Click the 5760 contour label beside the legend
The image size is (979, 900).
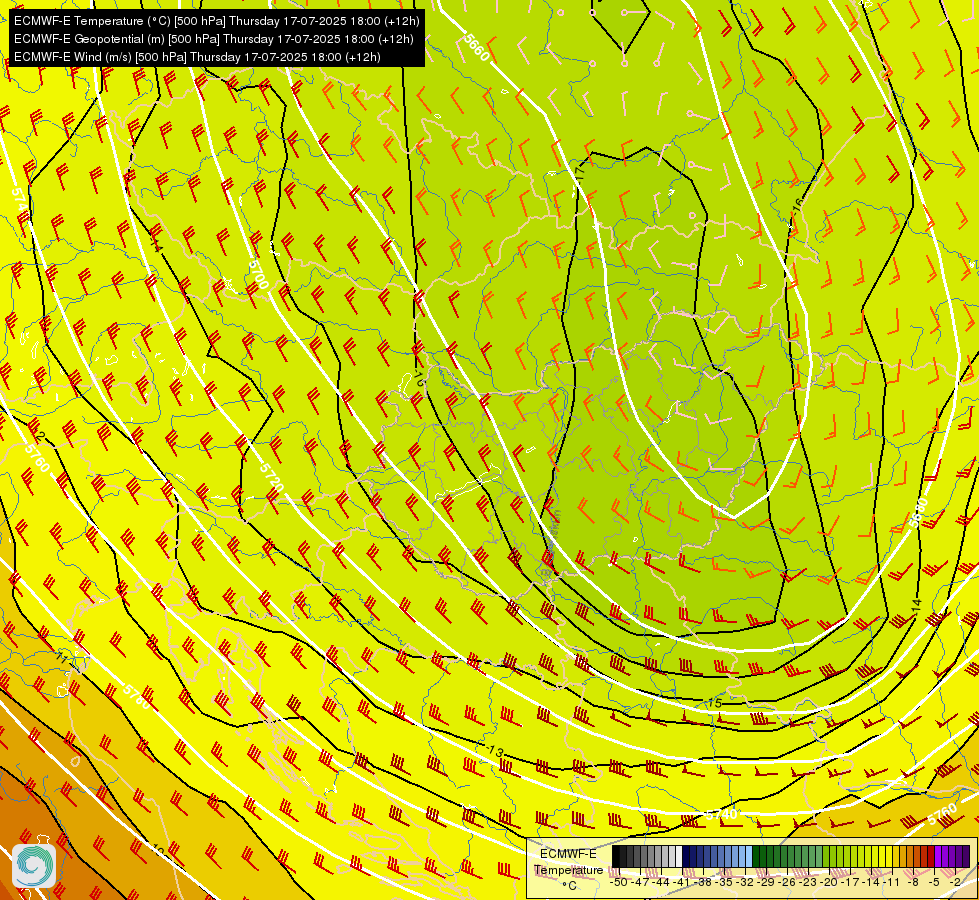(943, 814)
